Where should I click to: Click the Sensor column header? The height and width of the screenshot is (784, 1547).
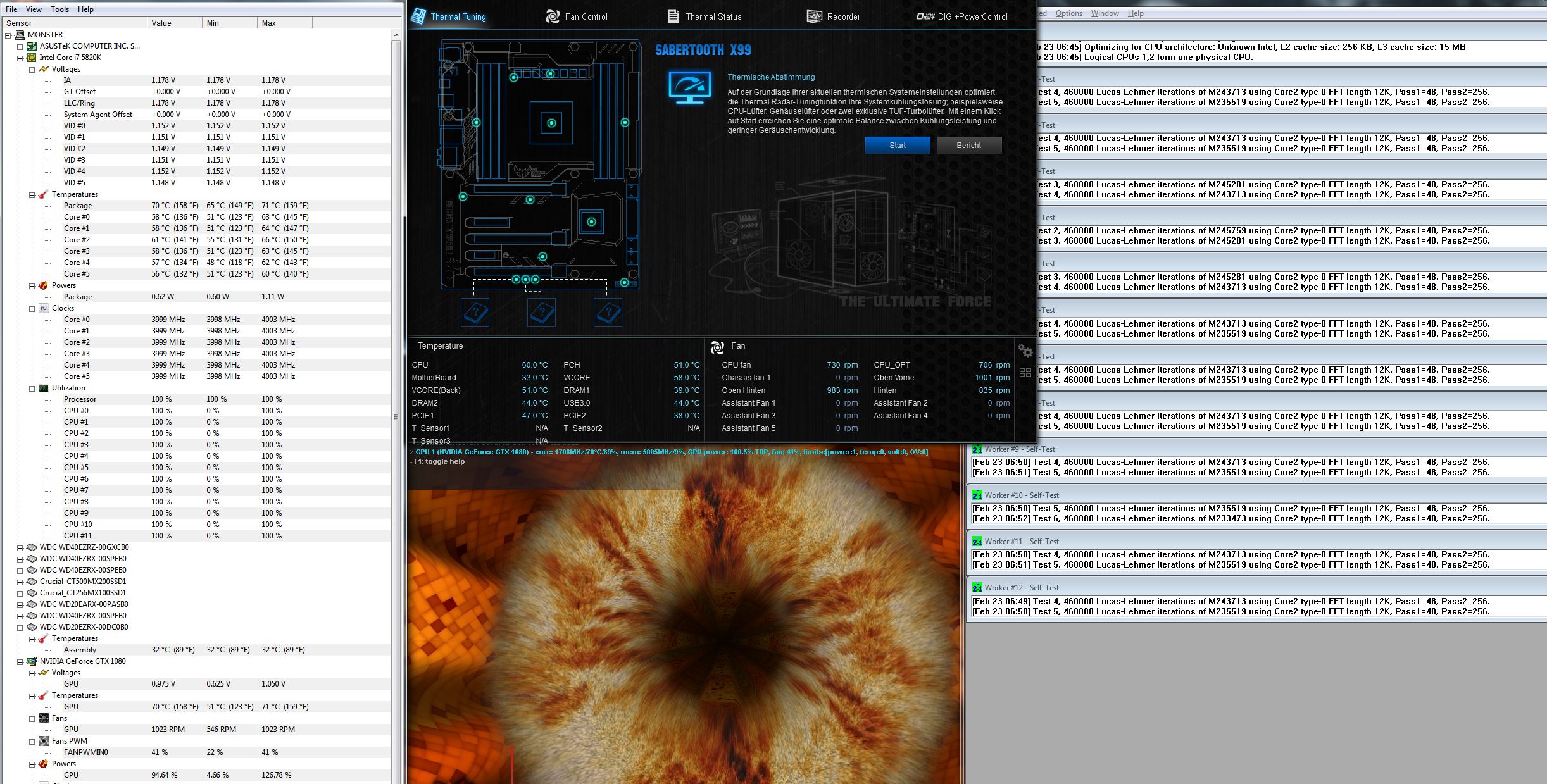[75, 23]
